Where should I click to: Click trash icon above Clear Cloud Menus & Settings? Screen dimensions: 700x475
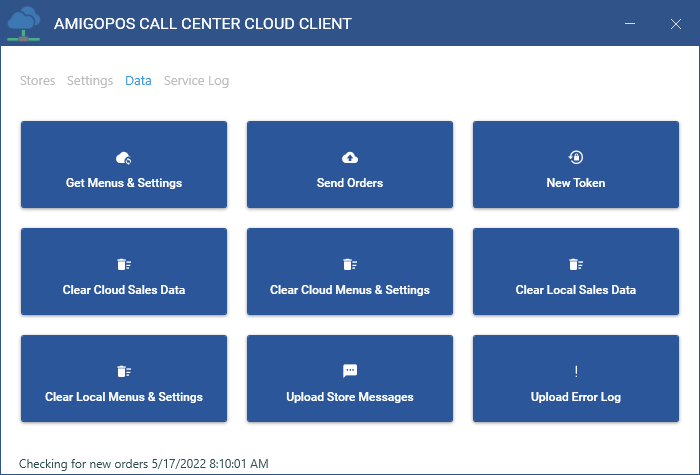[x=350, y=265]
